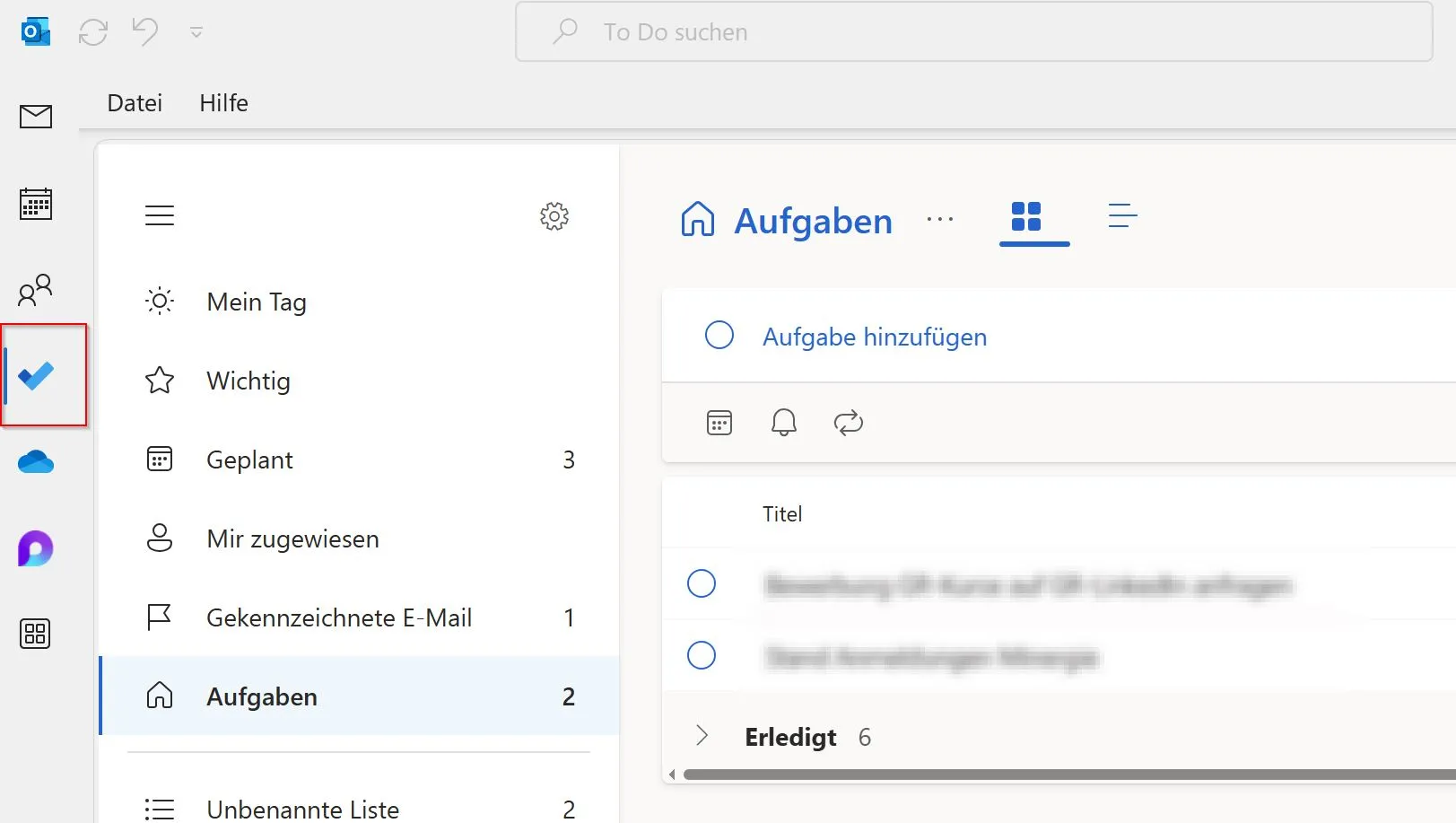The width and height of the screenshot is (1456, 823).
Task: Expand the Erledigt section
Action: click(x=702, y=736)
